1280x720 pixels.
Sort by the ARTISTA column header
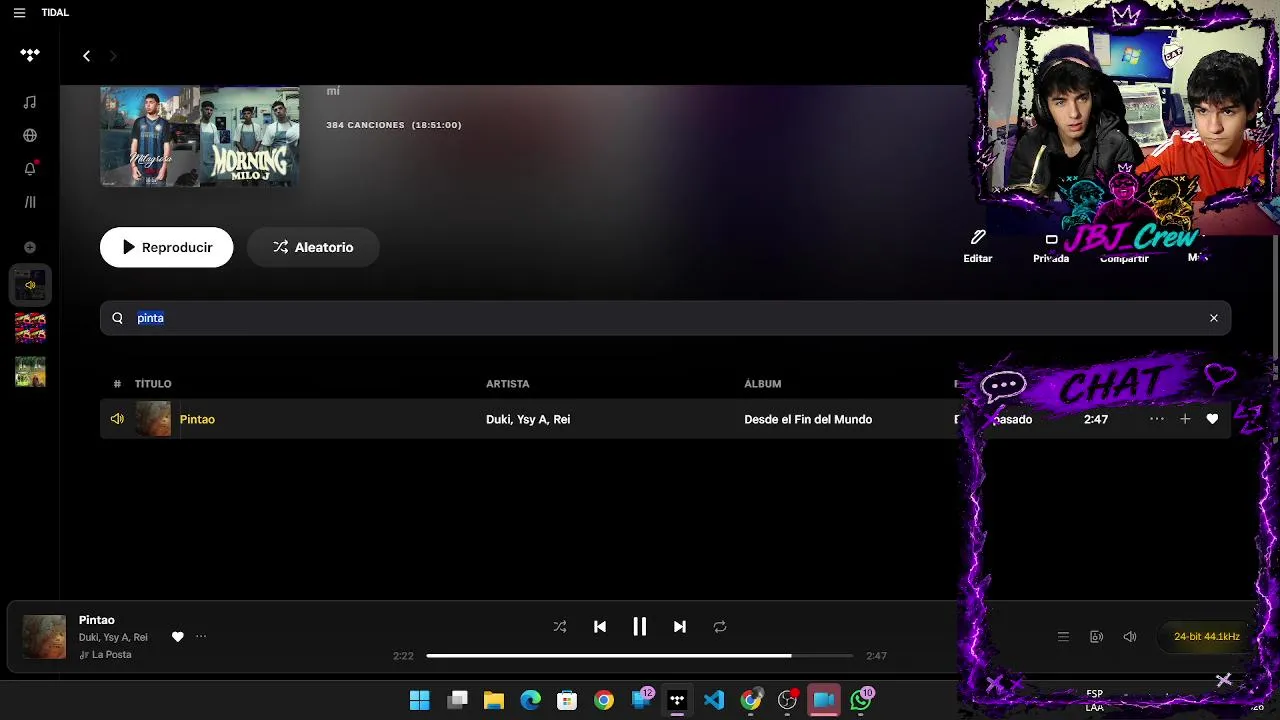(508, 384)
